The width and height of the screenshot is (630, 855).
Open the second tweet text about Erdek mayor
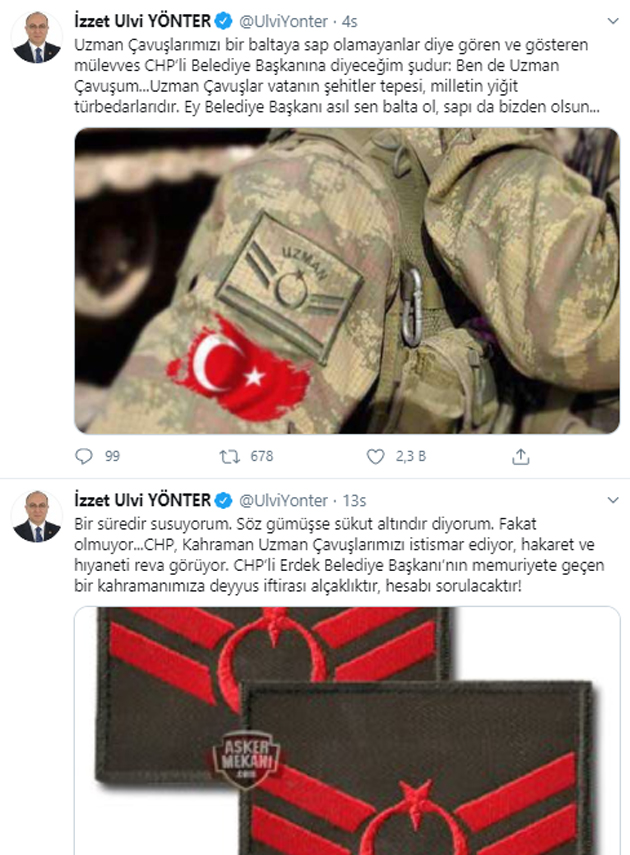click(x=339, y=555)
